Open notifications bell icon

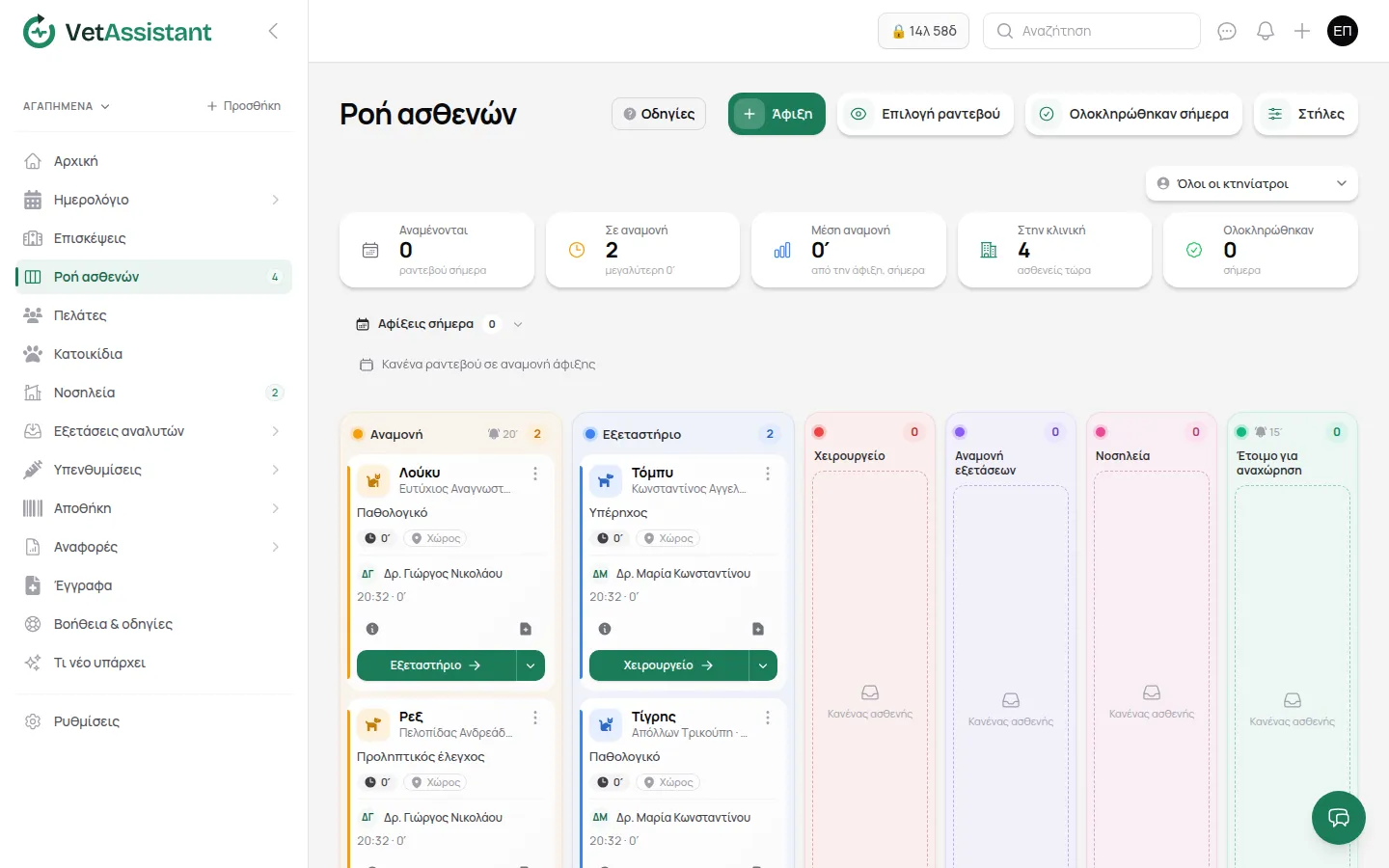click(x=1266, y=31)
